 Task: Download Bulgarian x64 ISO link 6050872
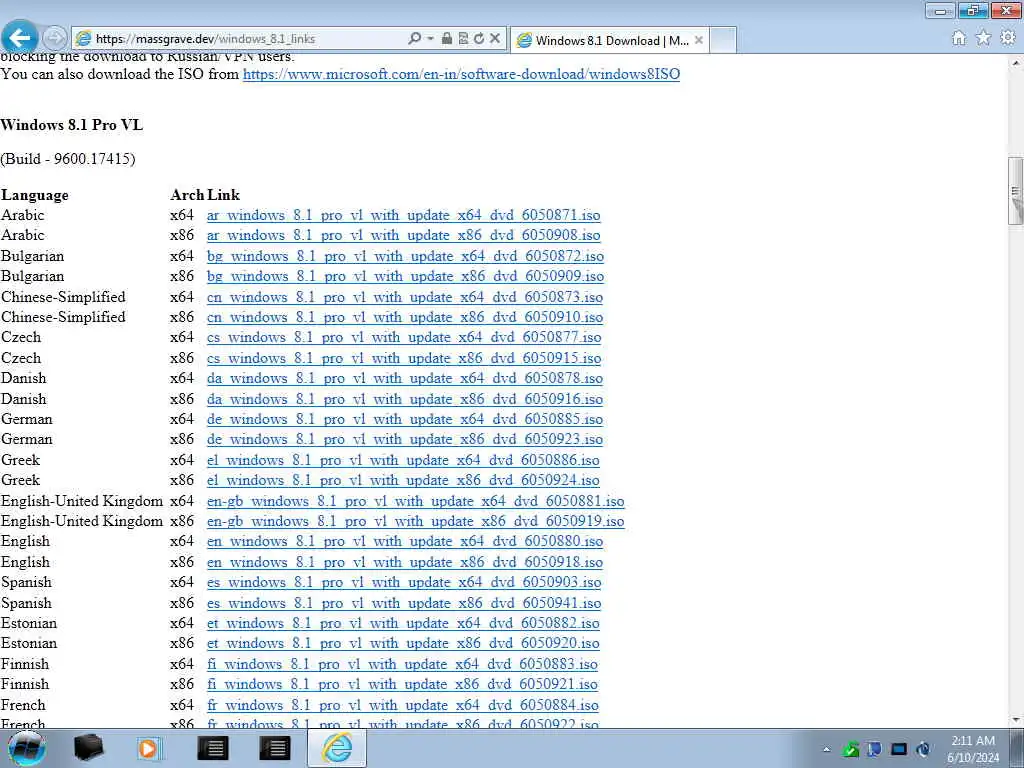406,256
